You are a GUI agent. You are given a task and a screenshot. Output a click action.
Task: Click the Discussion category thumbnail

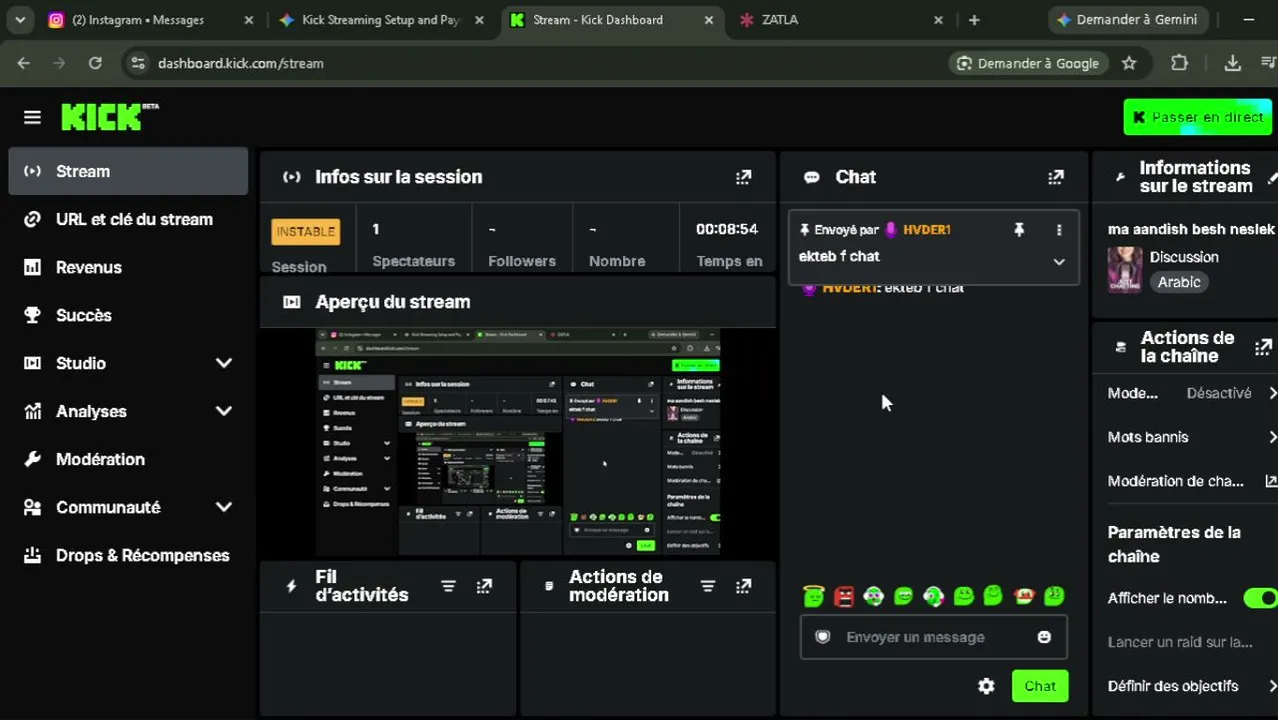1125,270
